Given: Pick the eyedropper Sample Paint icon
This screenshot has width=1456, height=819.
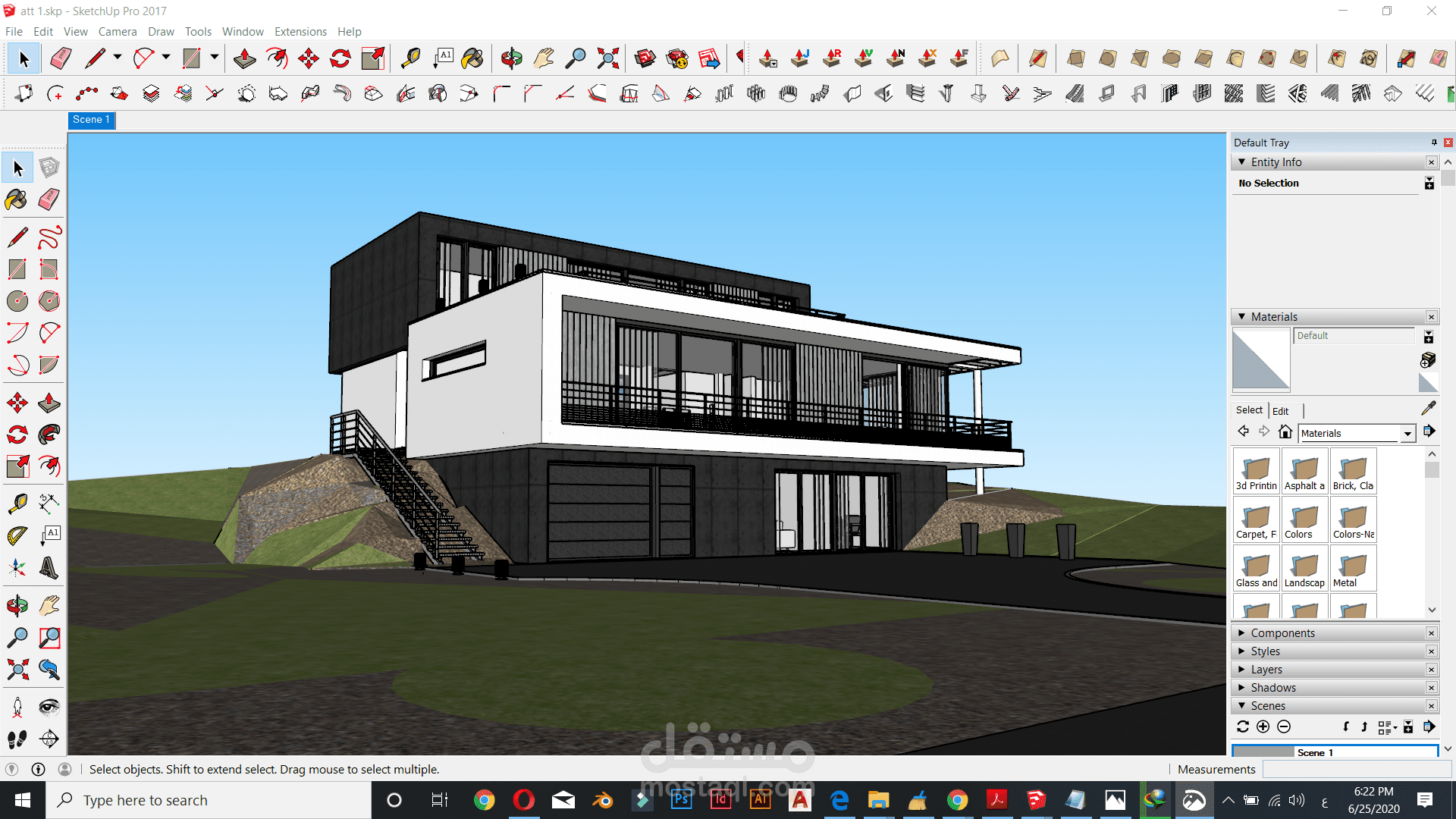Looking at the screenshot, I should click(x=1429, y=408).
